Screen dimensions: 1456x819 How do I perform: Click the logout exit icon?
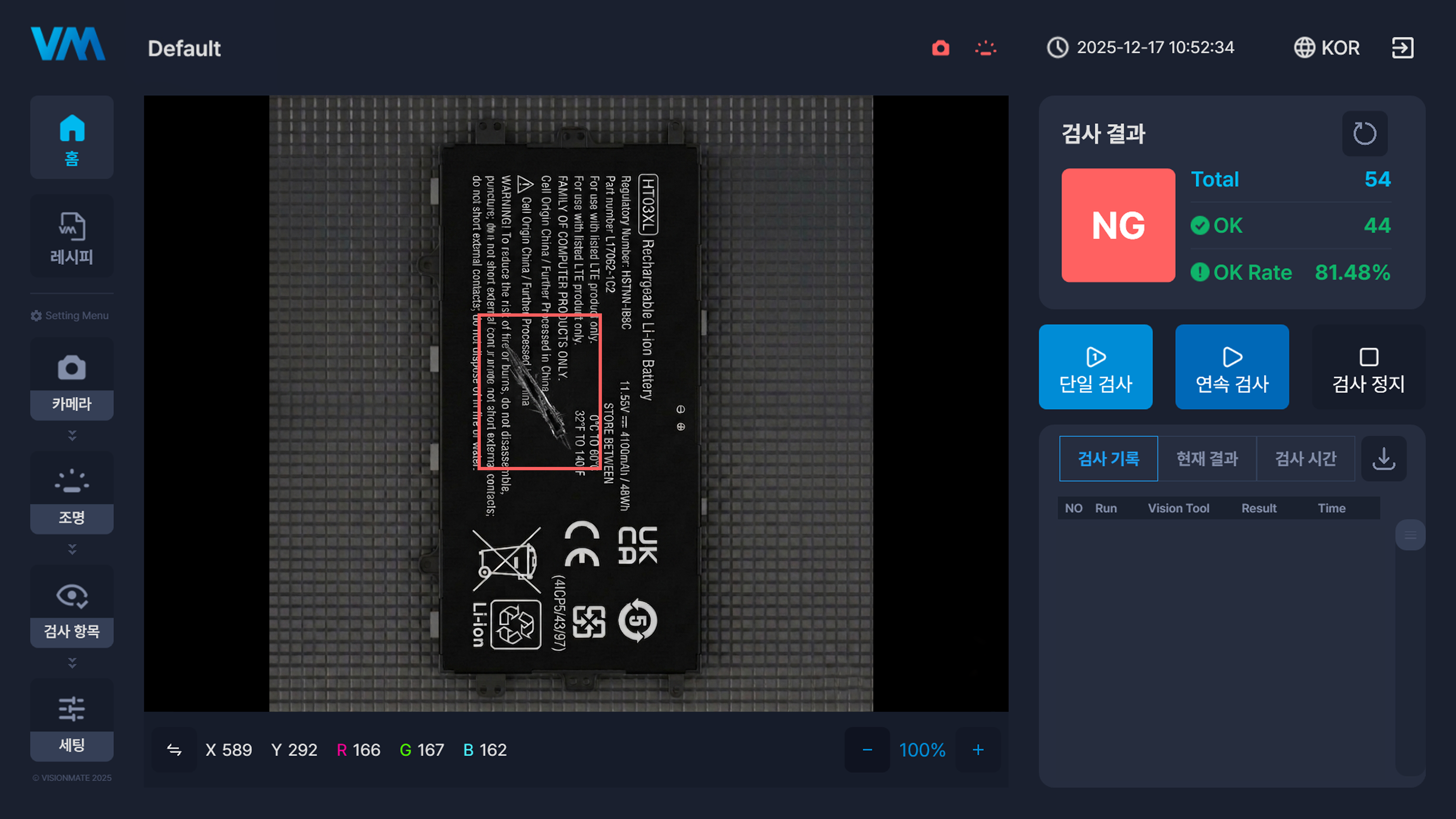(x=1402, y=48)
